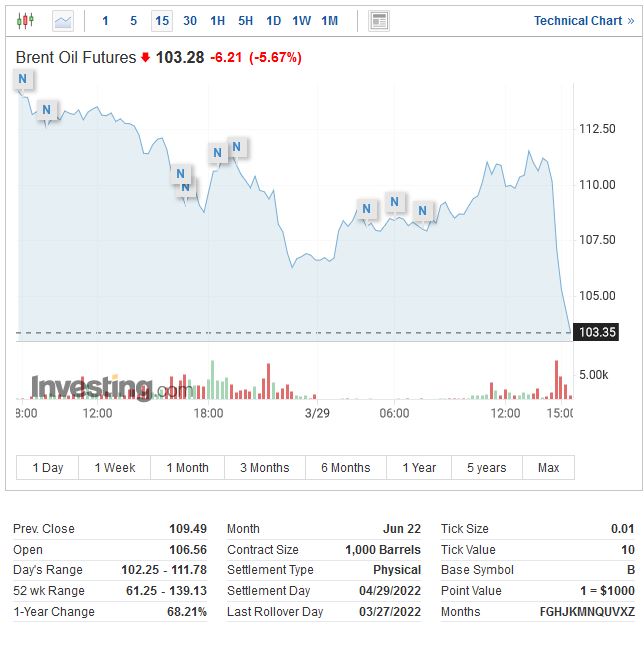Open the news/table view icon

pos(379,20)
